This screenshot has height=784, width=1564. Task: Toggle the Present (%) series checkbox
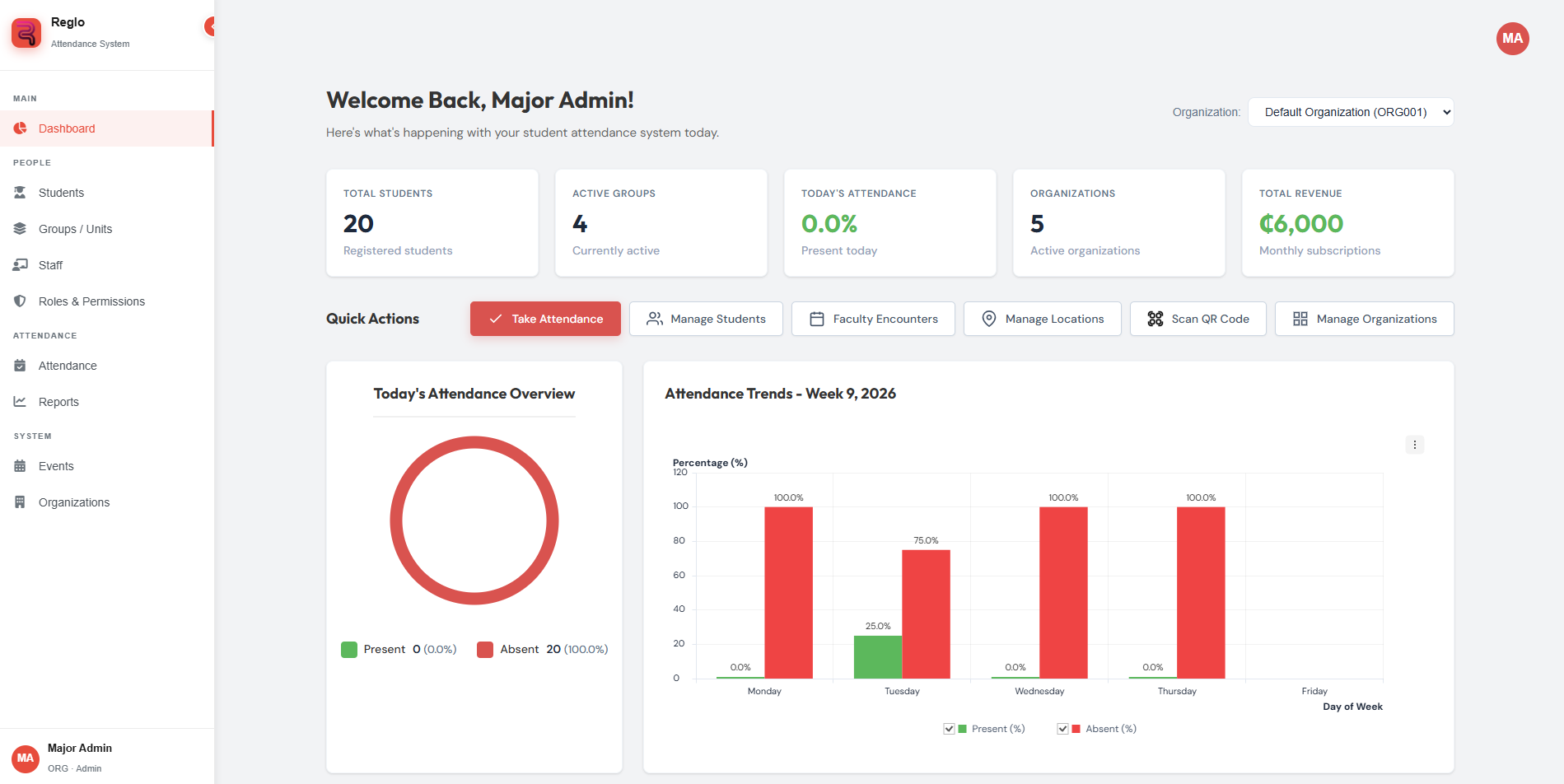pos(949,729)
